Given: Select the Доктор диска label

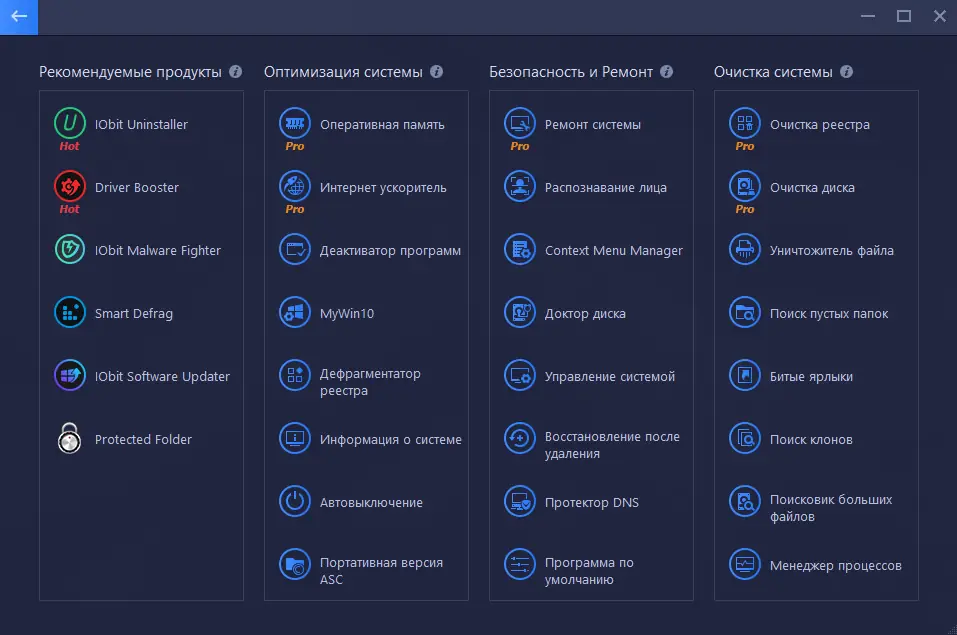Looking at the screenshot, I should [585, 314].
